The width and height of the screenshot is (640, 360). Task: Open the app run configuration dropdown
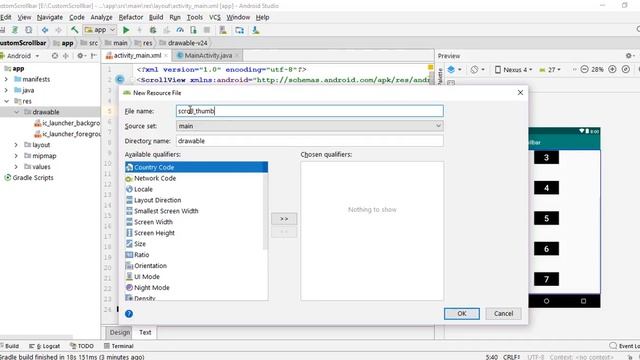click(100, 30)
